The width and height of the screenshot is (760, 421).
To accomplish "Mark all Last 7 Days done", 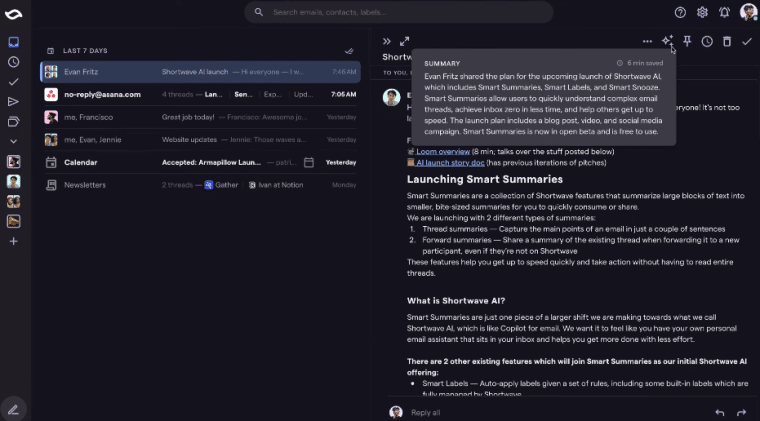I will pos(349,51).
